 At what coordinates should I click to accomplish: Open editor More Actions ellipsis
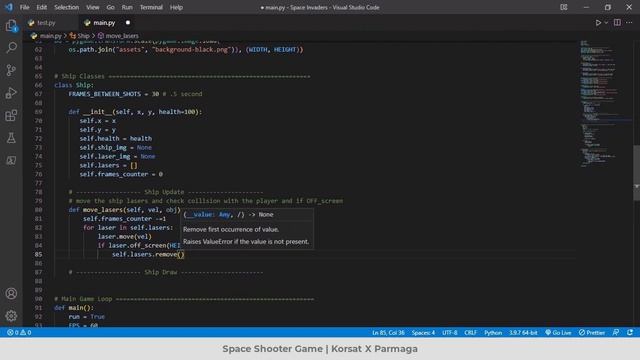coord(629,23)
